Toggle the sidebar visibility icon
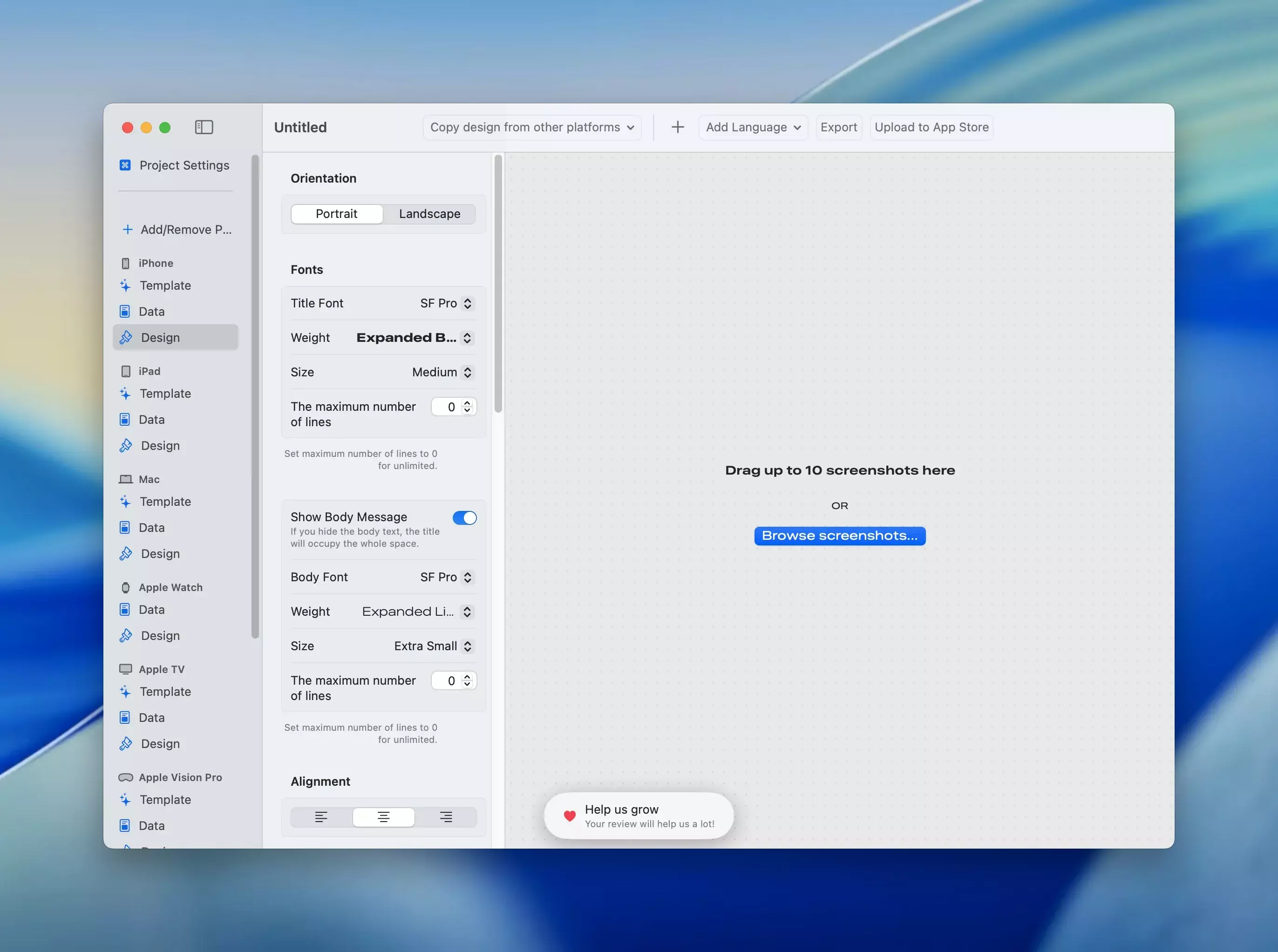Viewport: 1278px width, 952px height. (x=204, y=127)
